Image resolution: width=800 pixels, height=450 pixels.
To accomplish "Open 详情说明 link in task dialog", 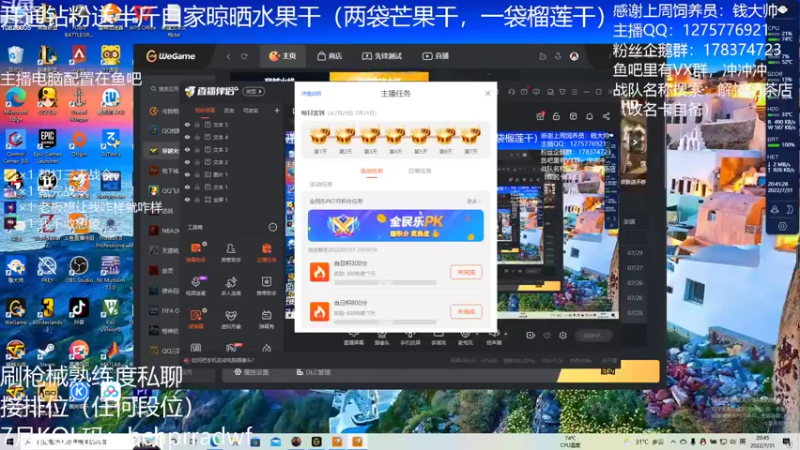I will click(x=311, y=94).
